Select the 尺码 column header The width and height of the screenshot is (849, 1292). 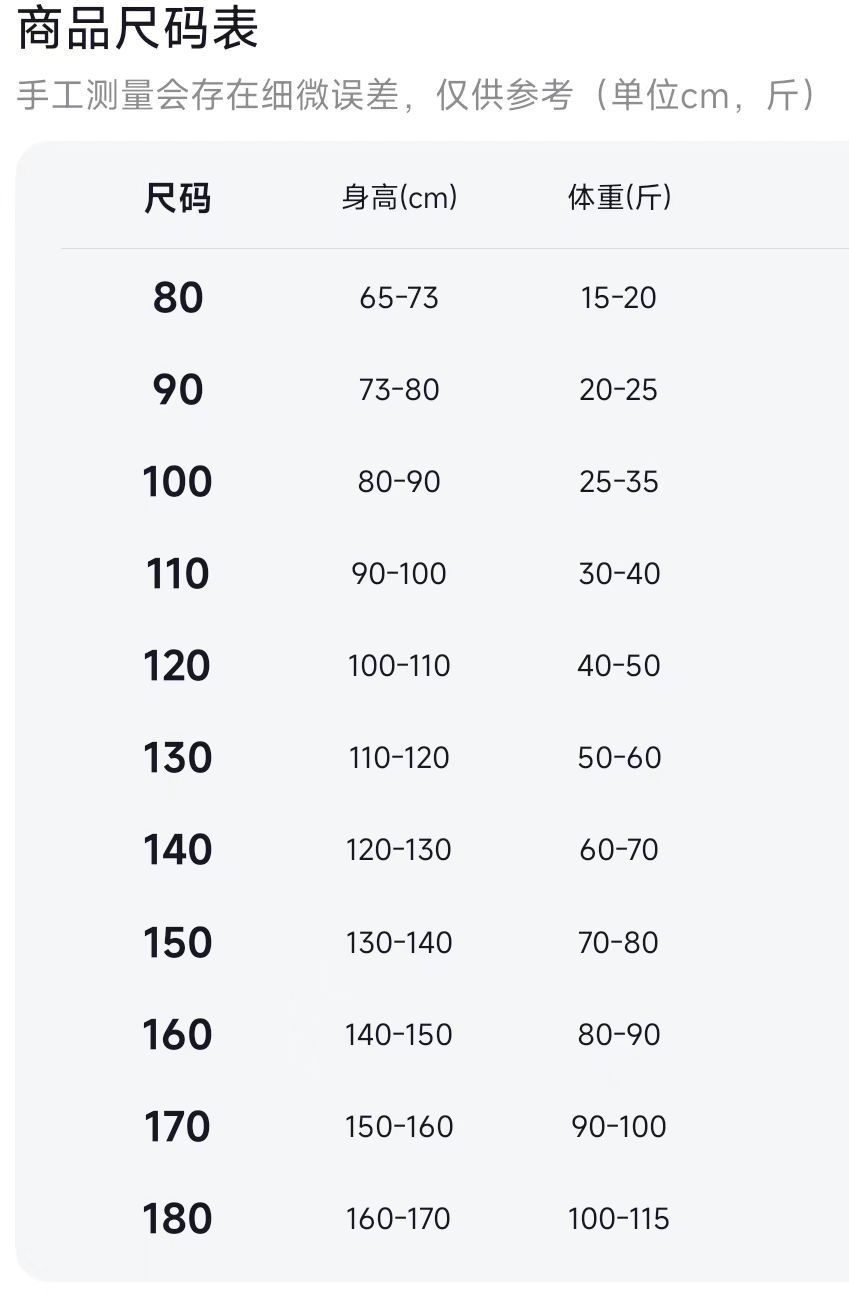177,198
